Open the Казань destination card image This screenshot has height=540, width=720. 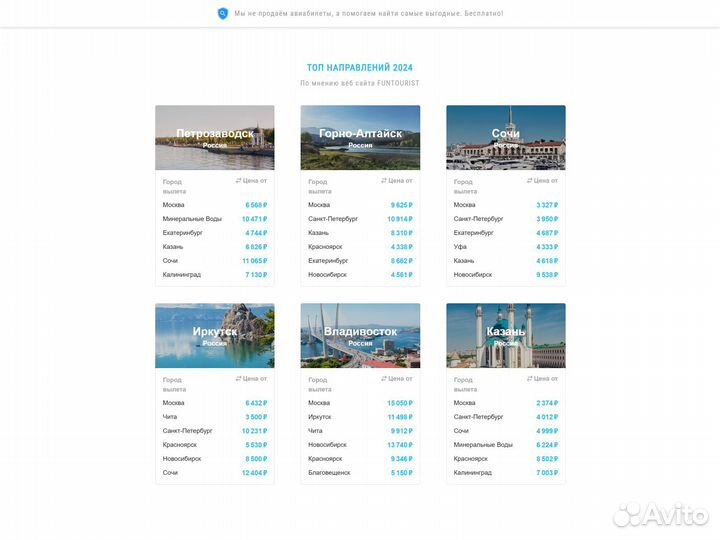click(x=505, y=336)
